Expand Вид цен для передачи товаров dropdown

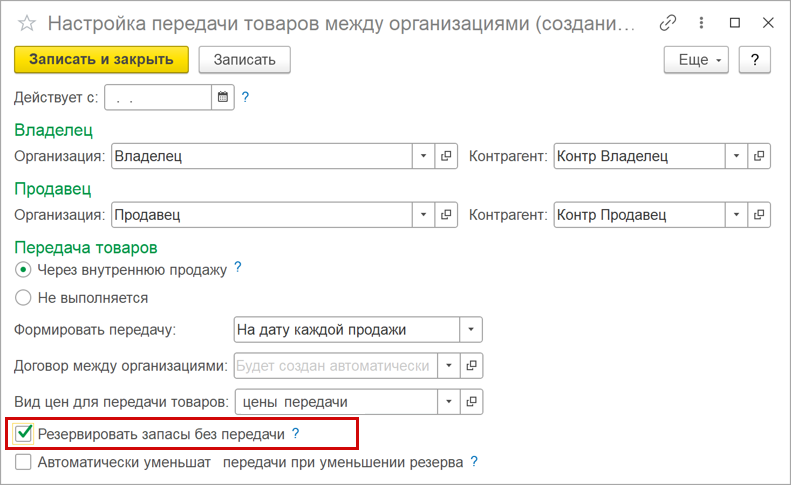[x=449, y=402]
